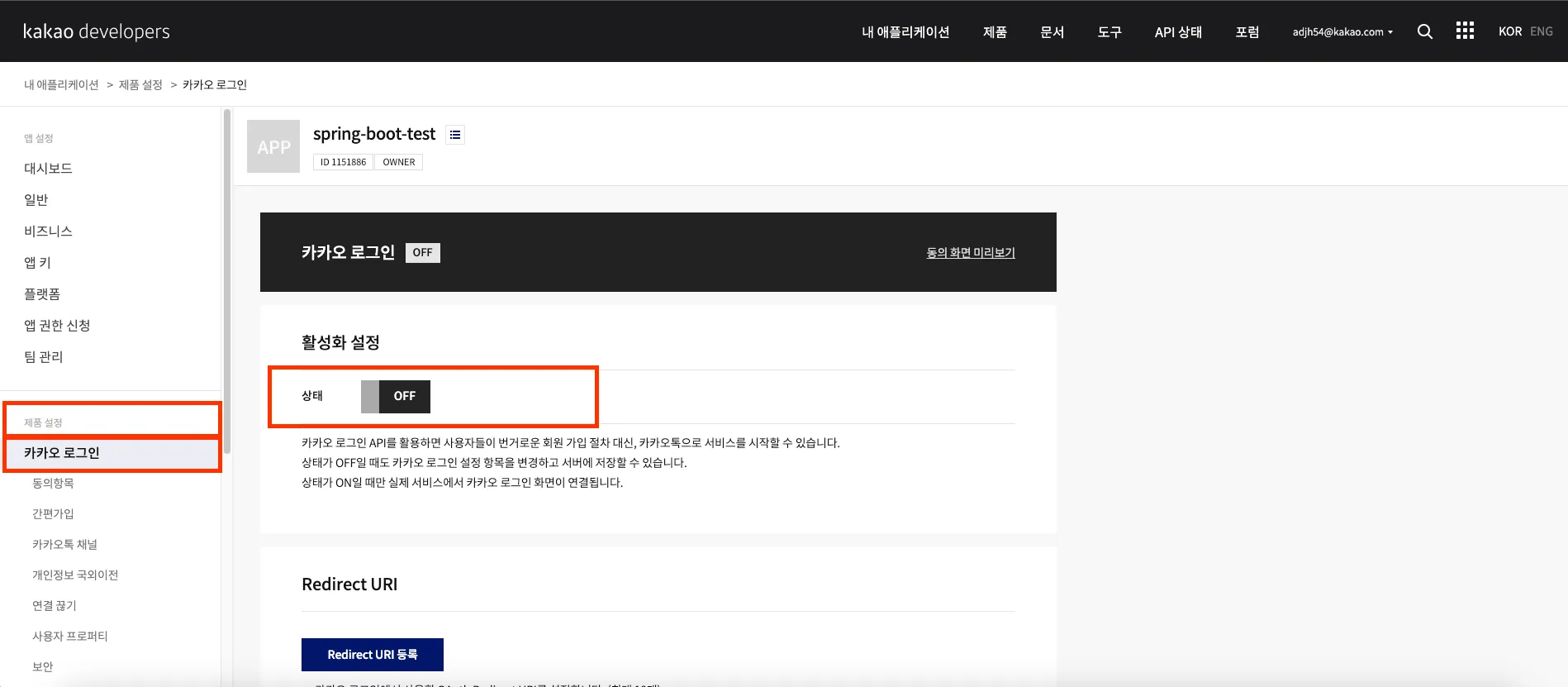
Task: Open the API 상태 top menu
Action: coord(1178,32)
